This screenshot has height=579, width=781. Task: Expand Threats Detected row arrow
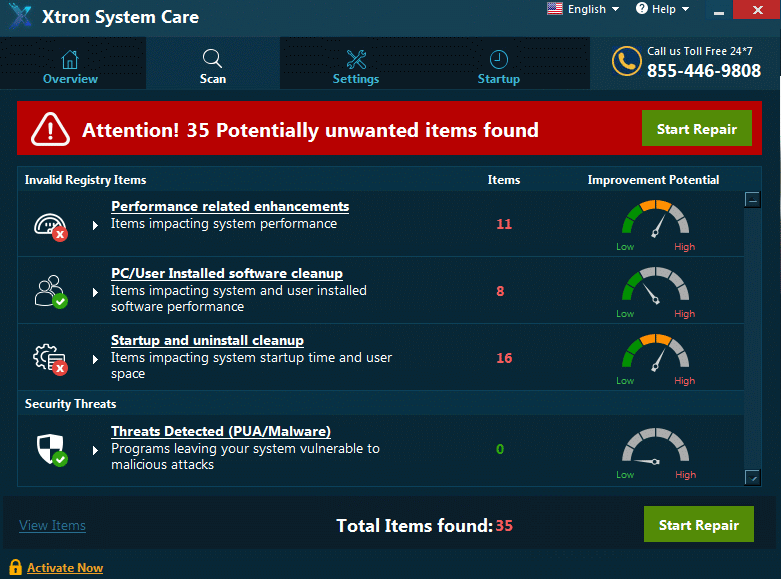tap(96, 449)
